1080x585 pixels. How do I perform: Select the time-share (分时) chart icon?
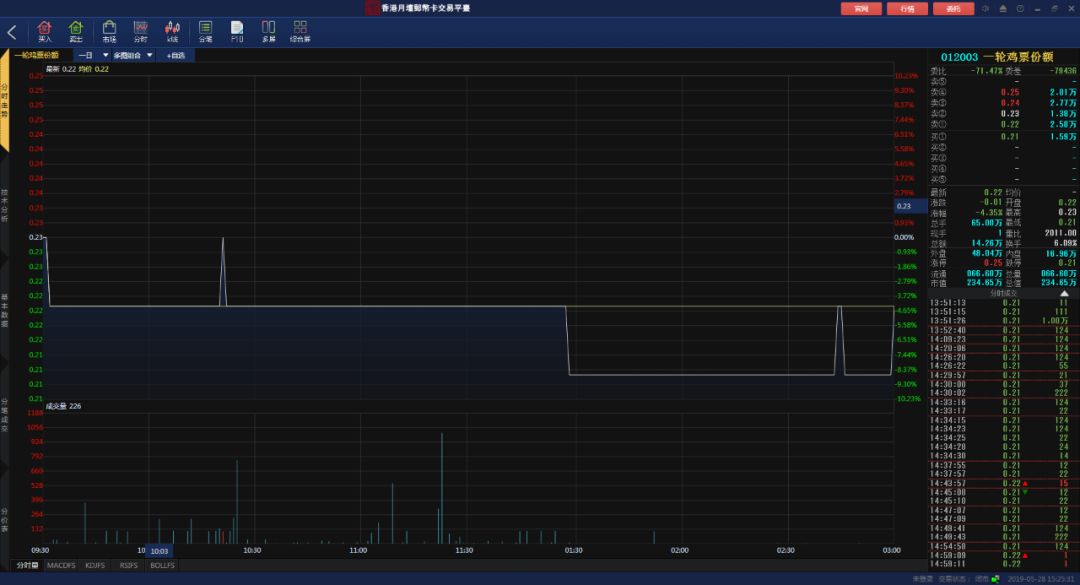coord(141,32)
